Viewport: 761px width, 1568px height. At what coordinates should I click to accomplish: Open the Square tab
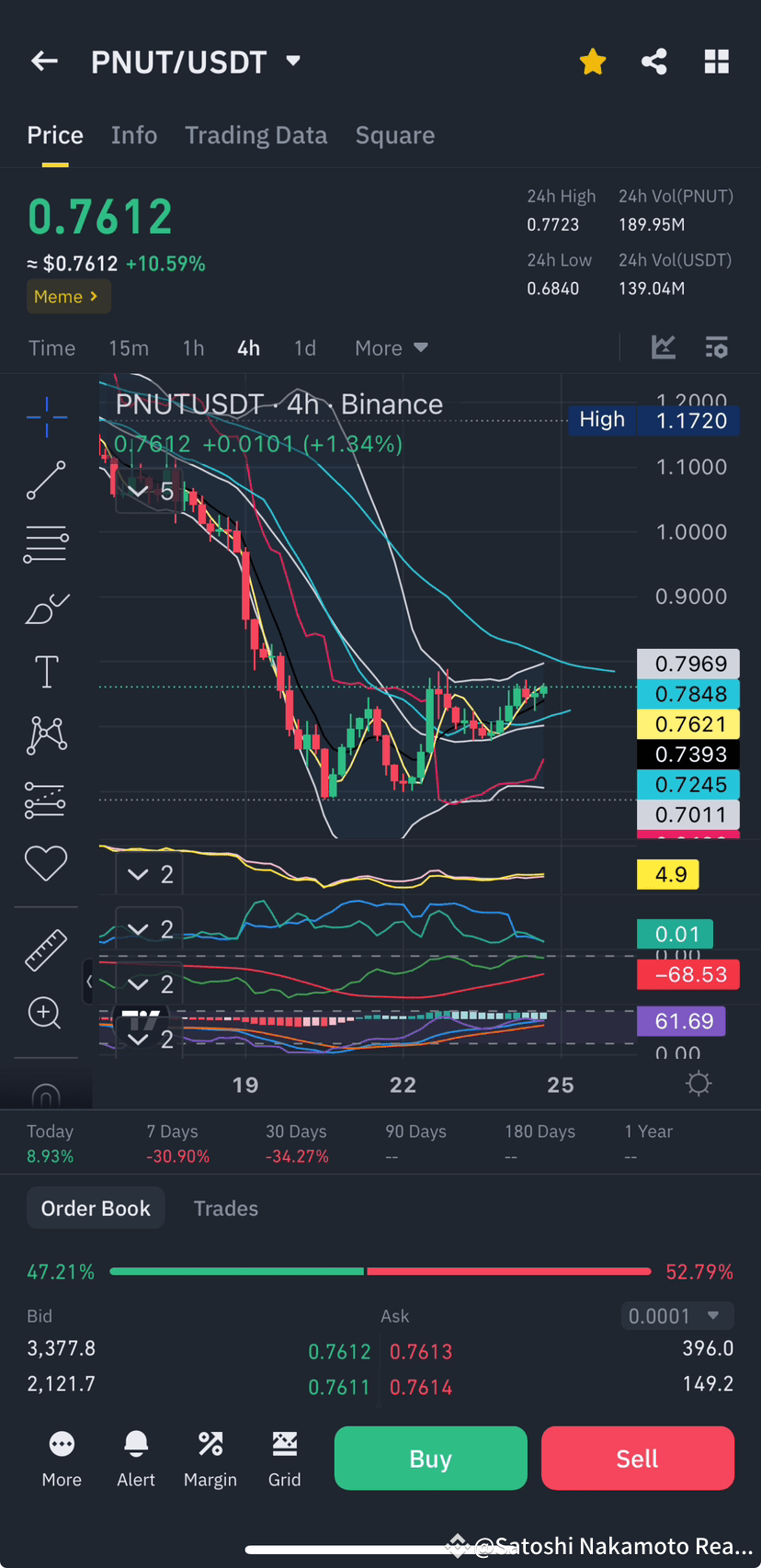(395, 135)
